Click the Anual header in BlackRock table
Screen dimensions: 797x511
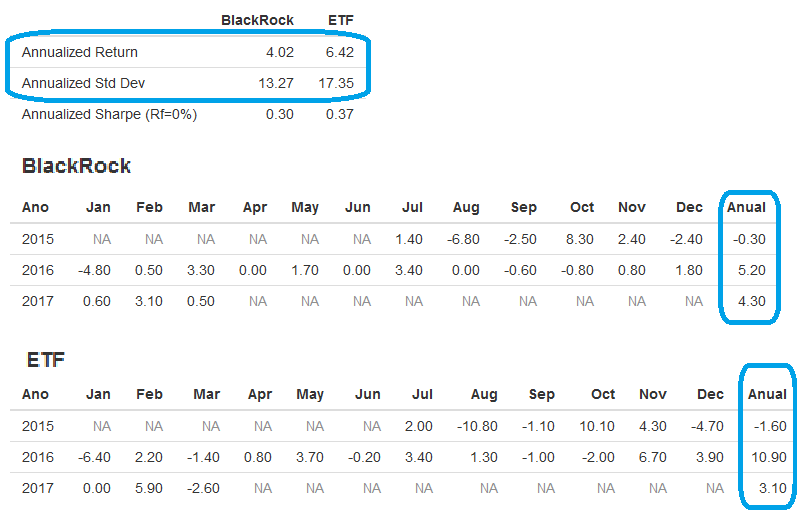(746, 207)
